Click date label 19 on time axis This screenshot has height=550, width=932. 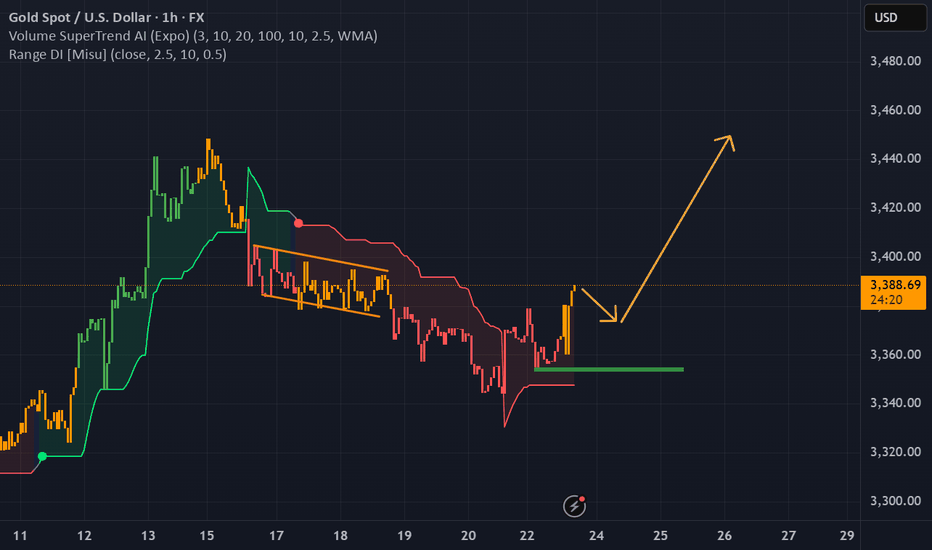(404, 536)
